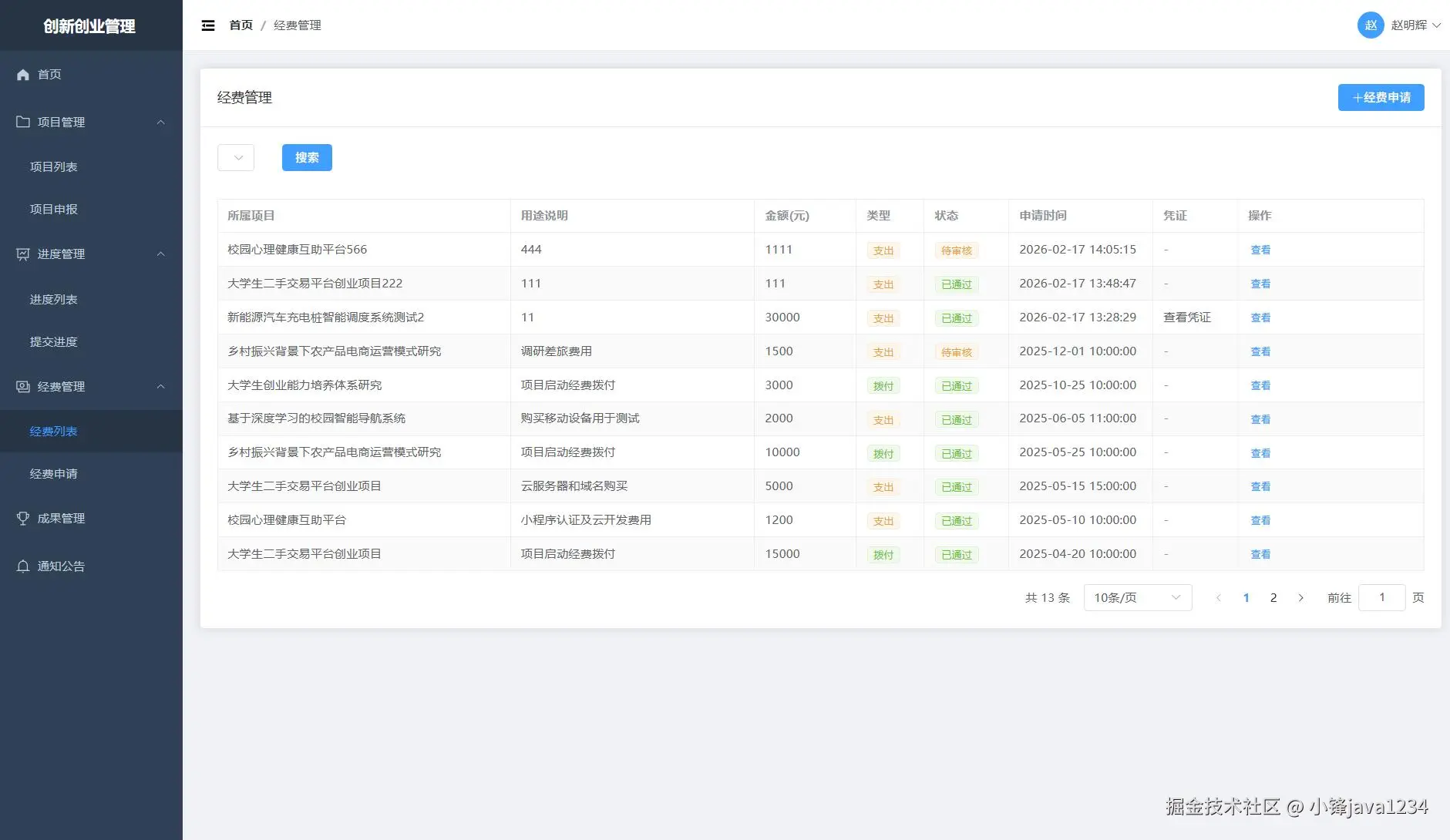Click 拨付 type tag for 大学生创业能力培养体系研究 row
The height and width of the screenshot is (840, 1450).
pos(883,386)
